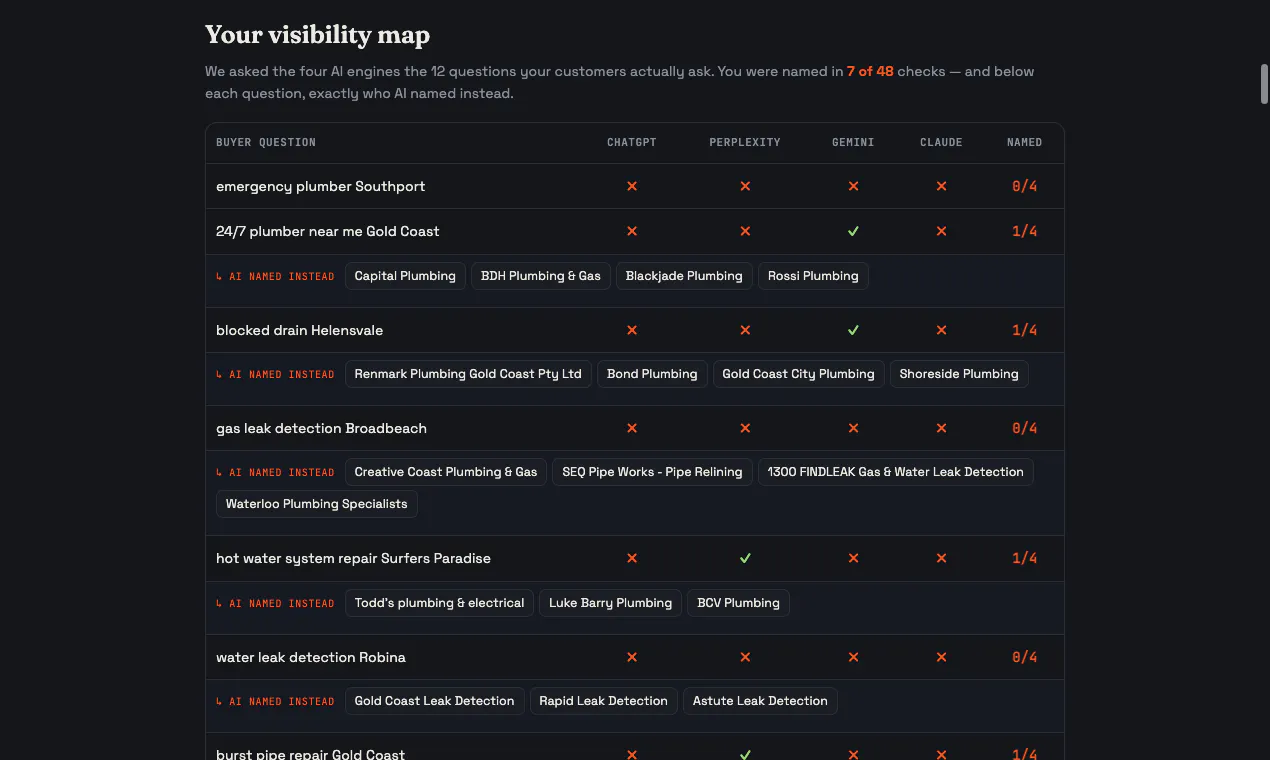The width and height of the screenshot is (1270, 760).
Task: Click ChatGPT cross for gas leak detection Broadbeach
Action: tap(632, 428)
